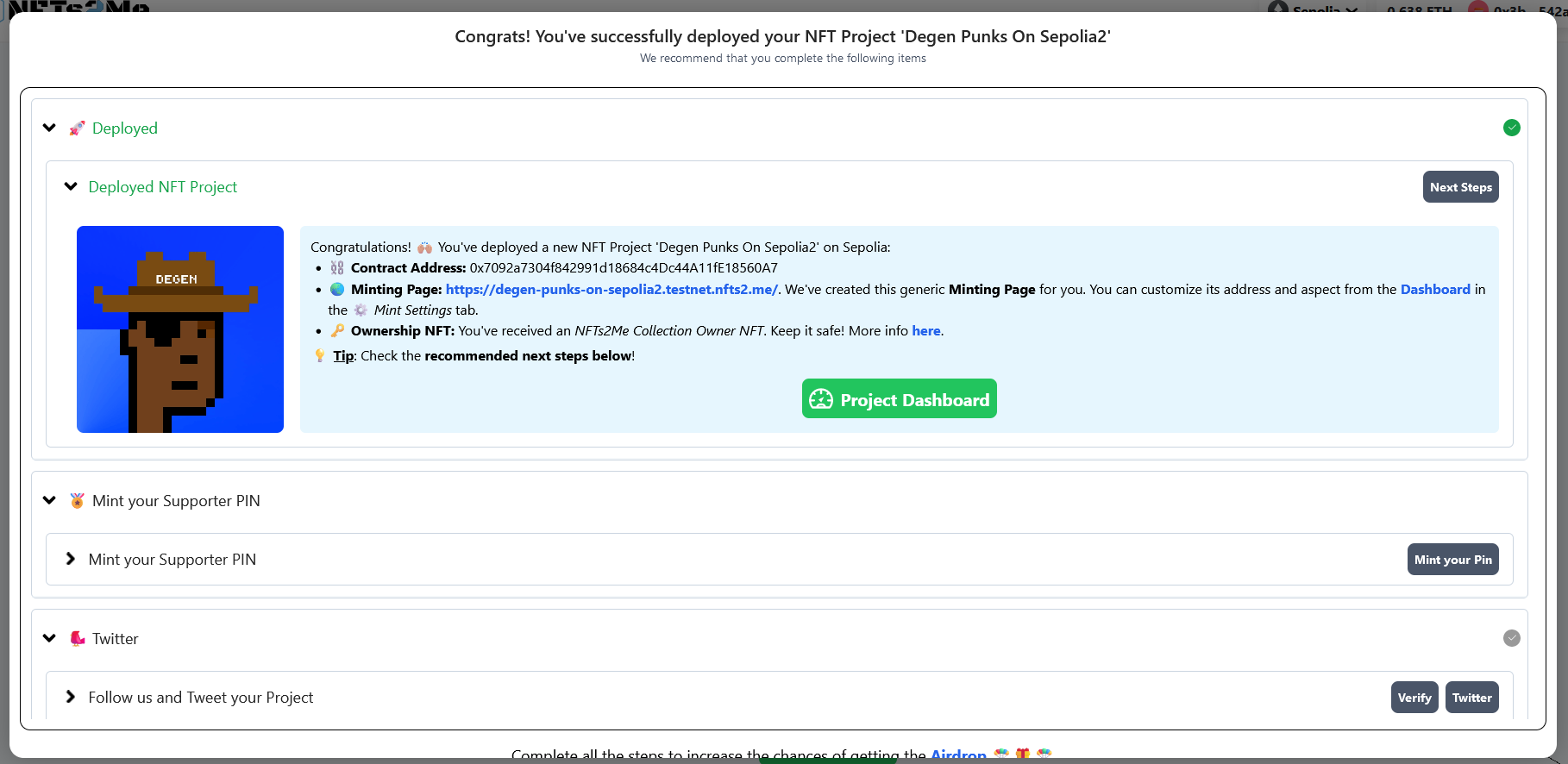The width and height of the screenshot is (1568, 764).
Task: Click the medal icon beside Supporter PIN
Action: [x=77, y=501]
